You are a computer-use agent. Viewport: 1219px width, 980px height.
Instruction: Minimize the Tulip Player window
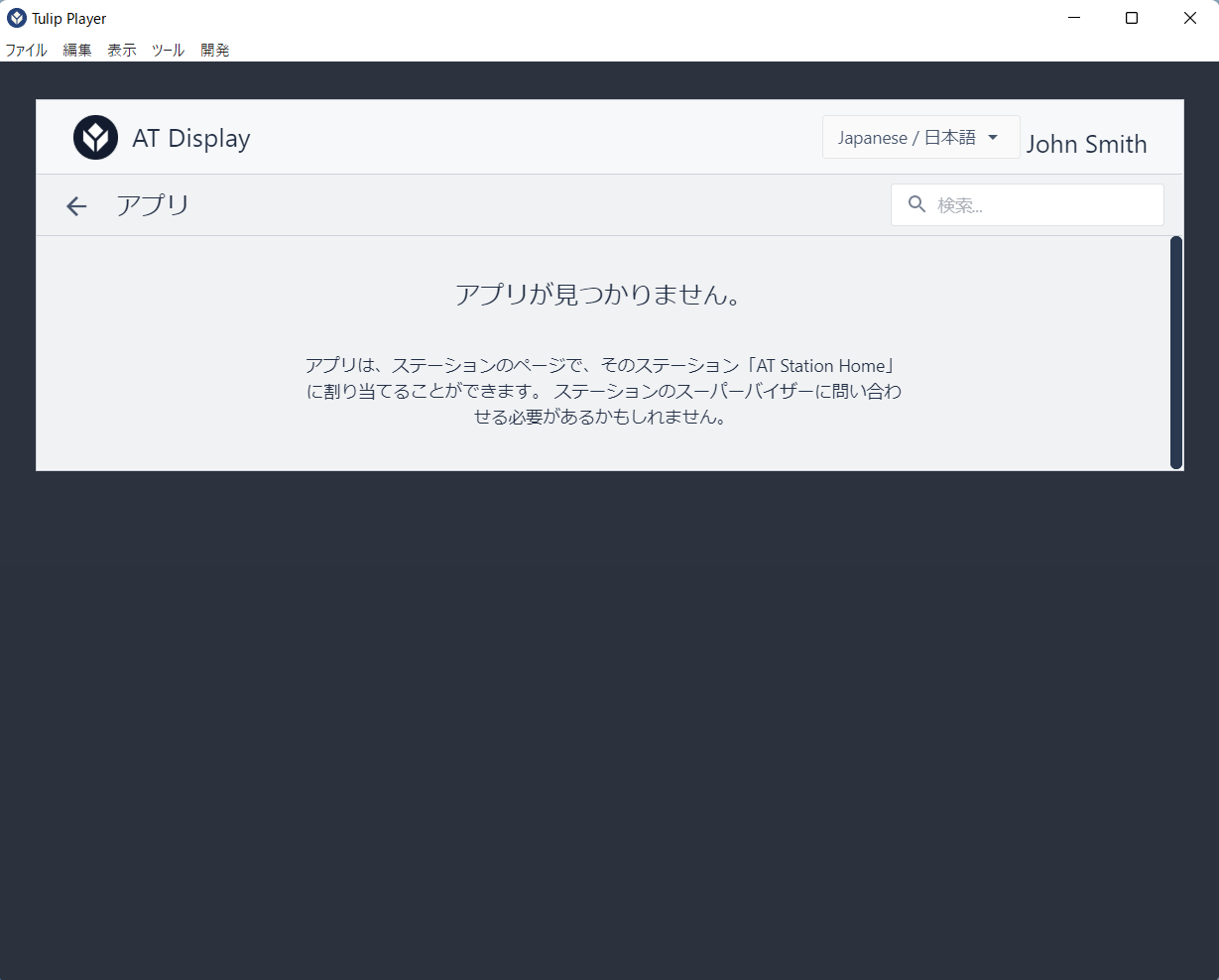tap(1073, 18)
